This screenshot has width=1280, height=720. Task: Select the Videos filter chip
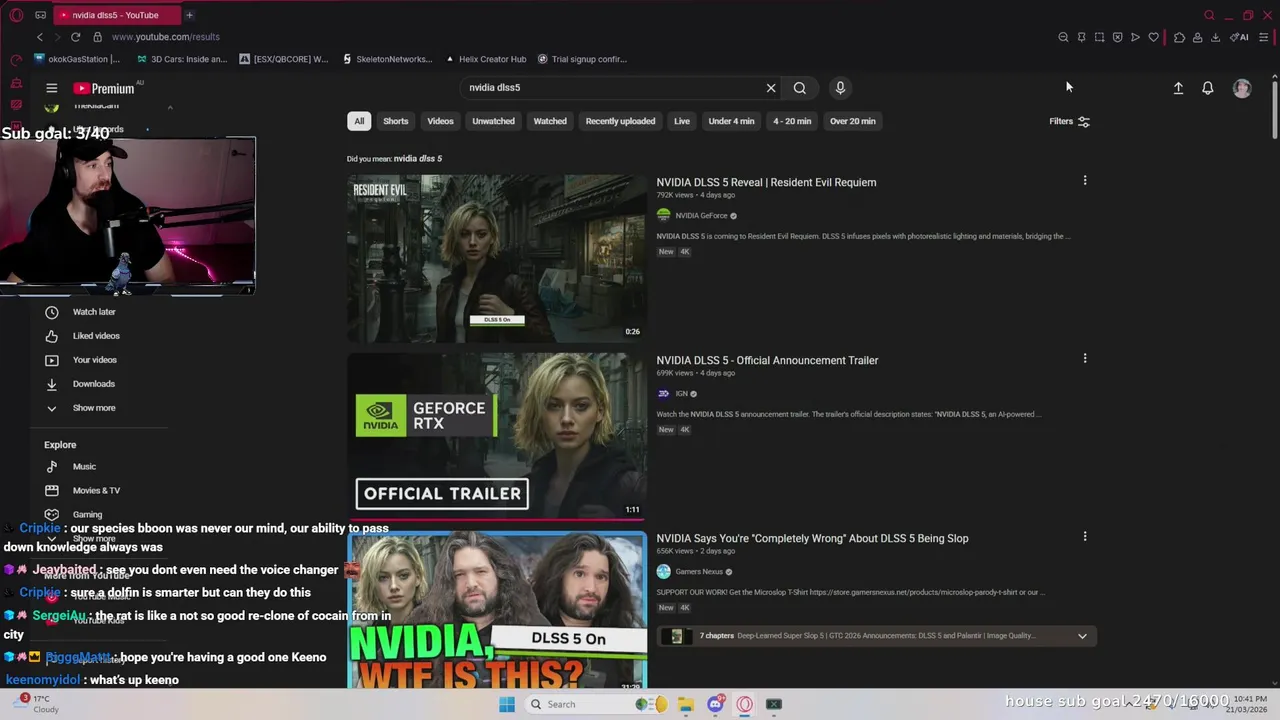pos(440,121)
